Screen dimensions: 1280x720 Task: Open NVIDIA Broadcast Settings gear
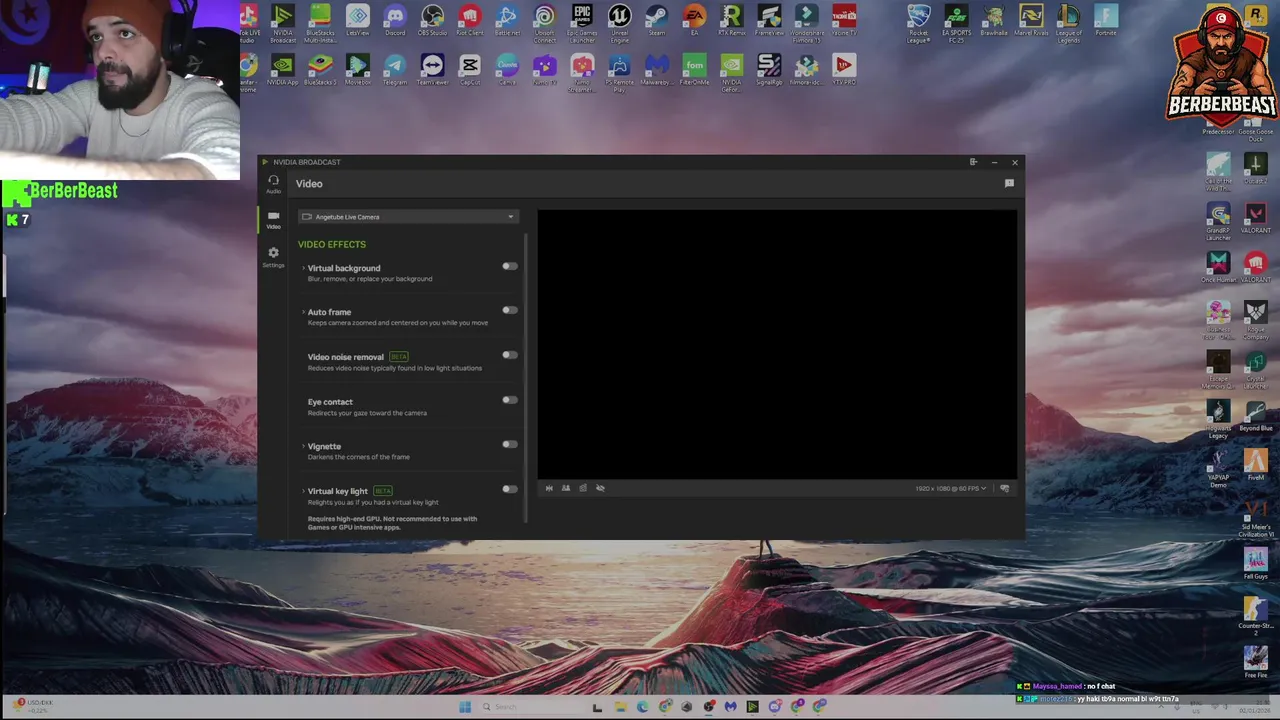273,257
